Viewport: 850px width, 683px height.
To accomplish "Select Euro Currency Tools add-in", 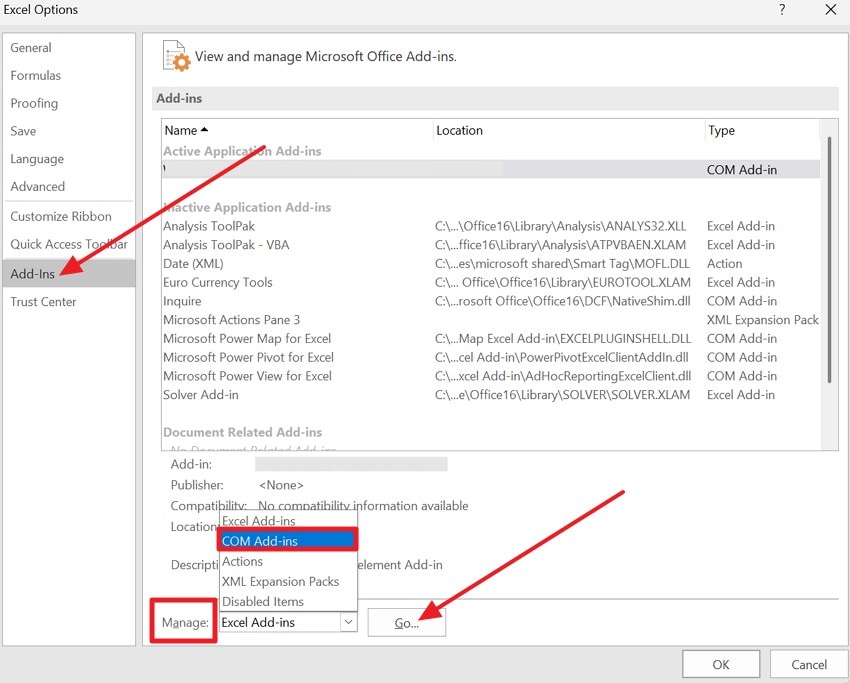I will click(x=491, y=282).
